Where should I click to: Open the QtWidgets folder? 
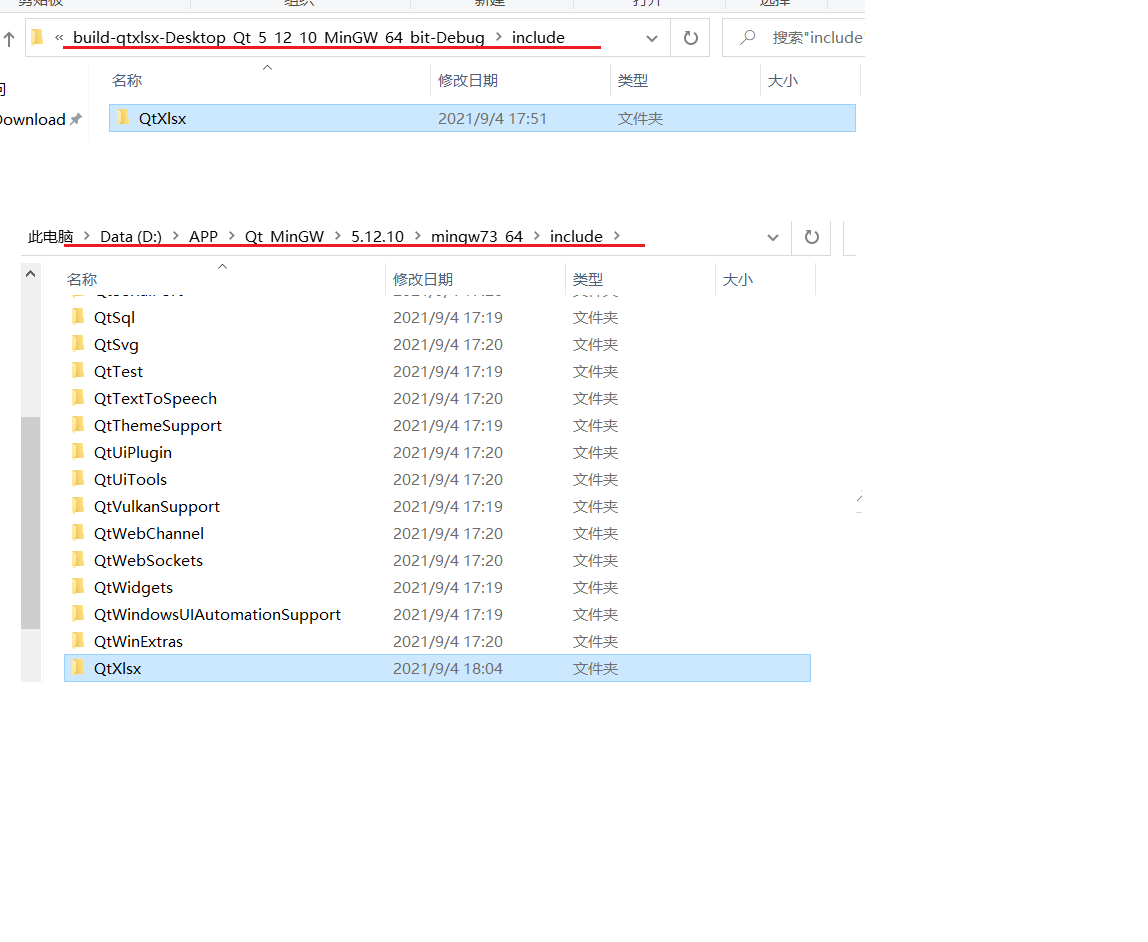(x=133, y=587)
